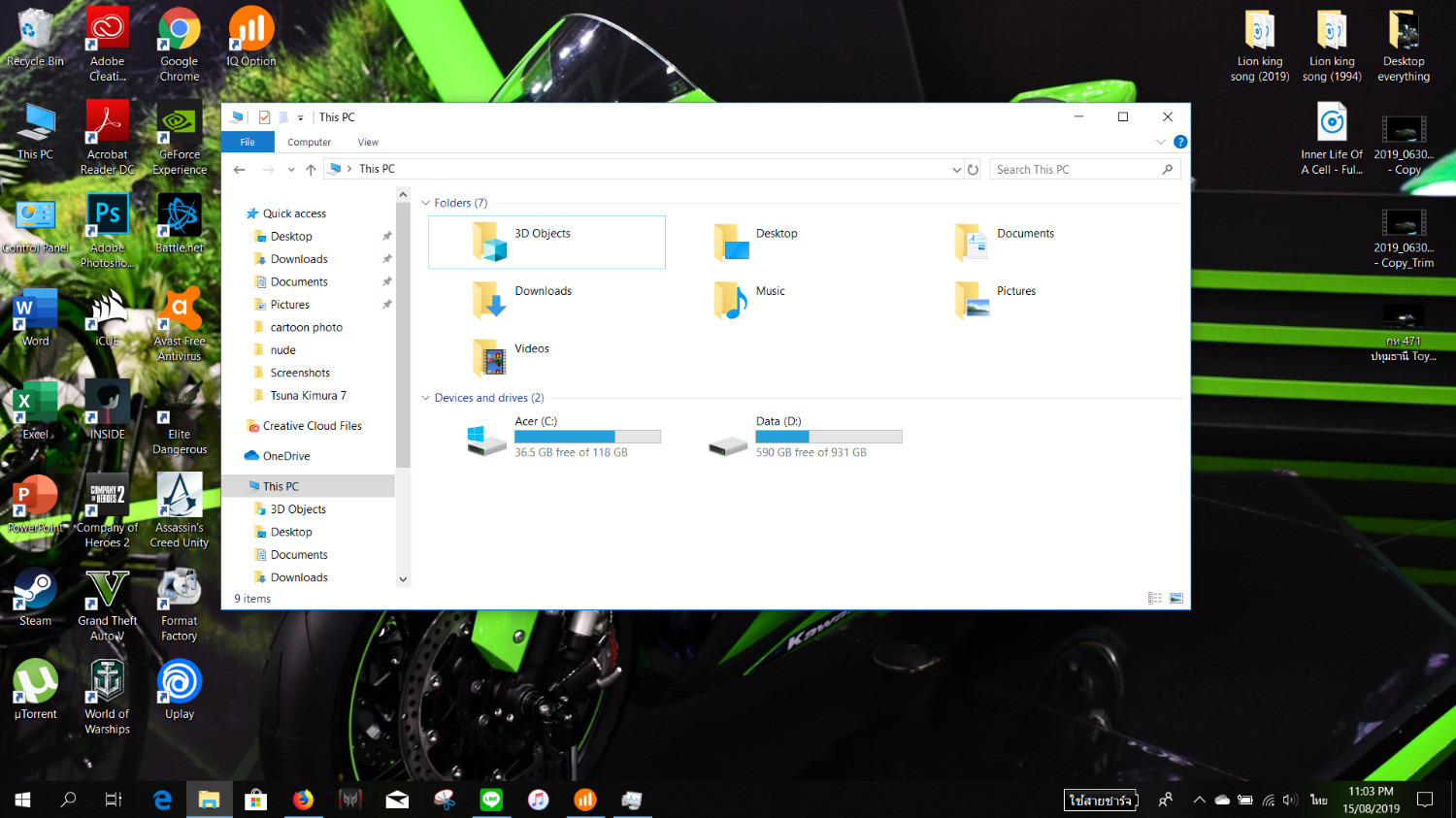
Task: Click the navigation pane scroll up arrow
Action: coord(403,195)
